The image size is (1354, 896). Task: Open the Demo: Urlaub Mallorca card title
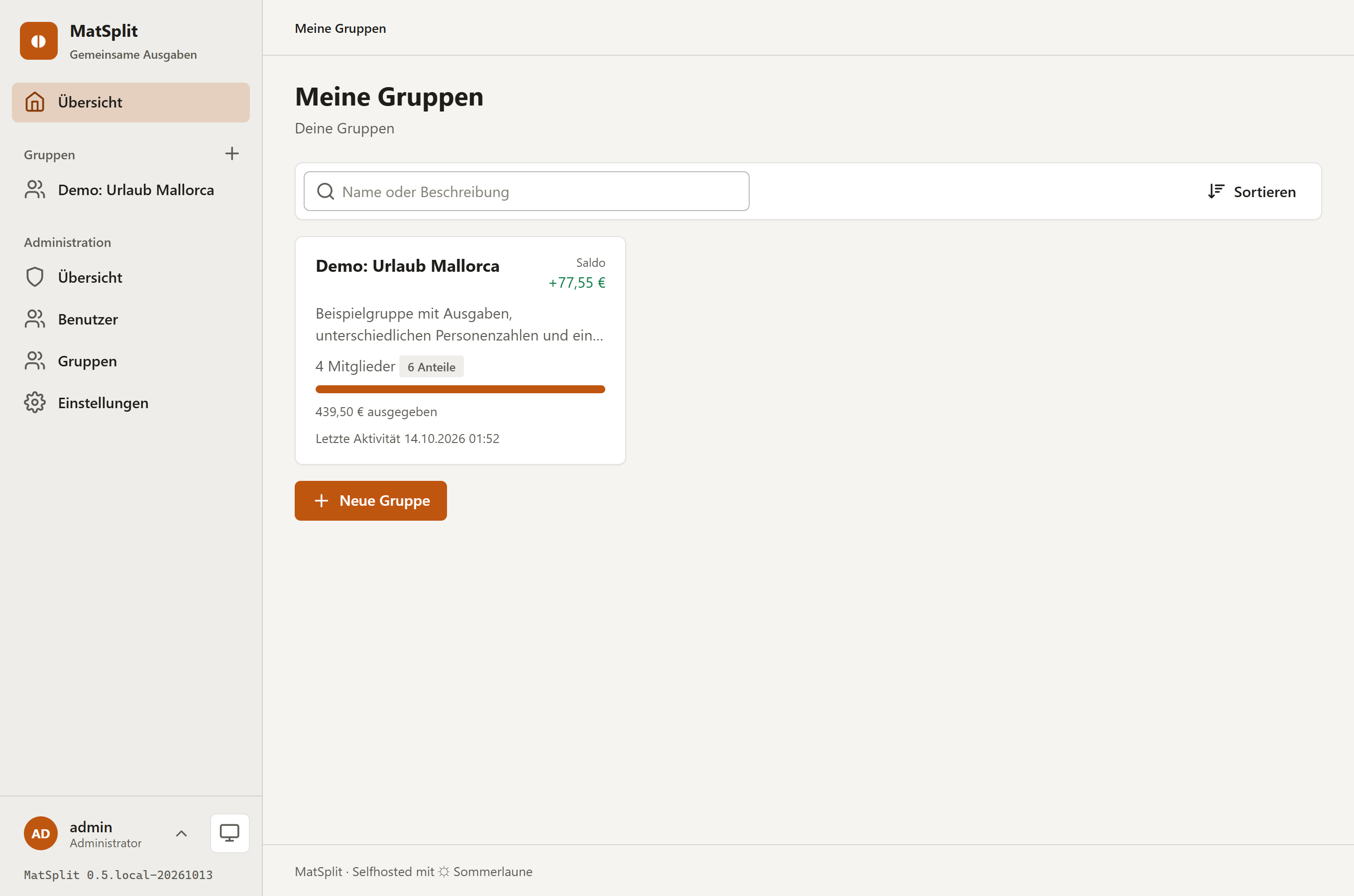click(407, 266)
